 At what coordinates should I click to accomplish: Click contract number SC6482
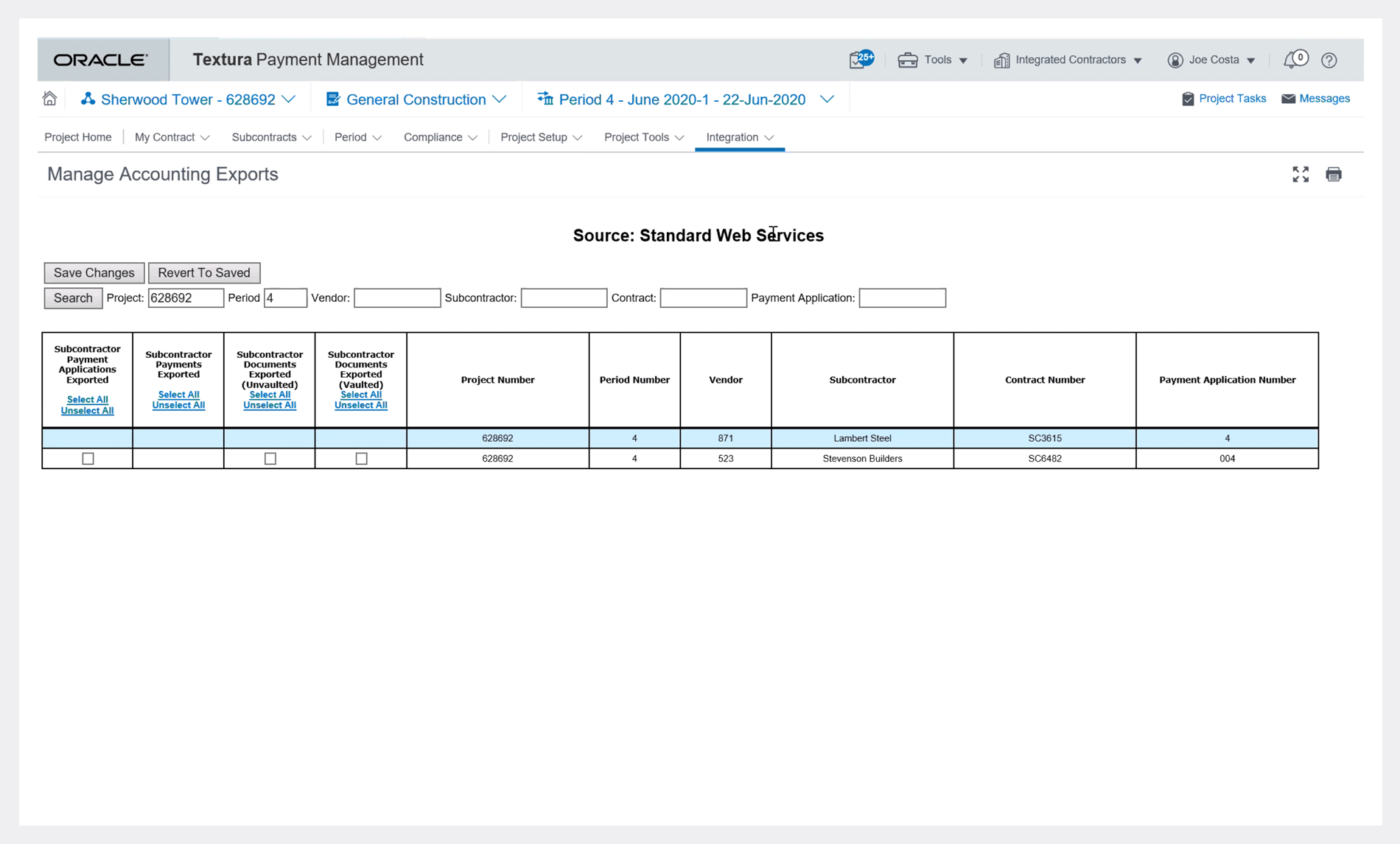tap(1045, 459)
